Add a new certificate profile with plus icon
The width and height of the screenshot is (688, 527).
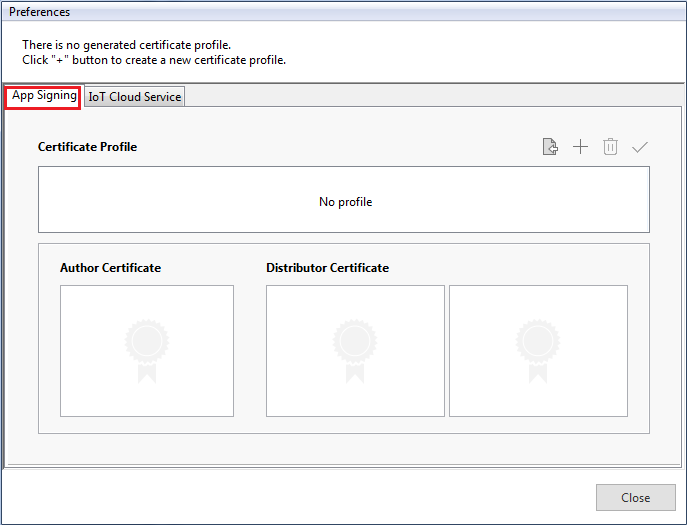(x=580, y=147)
